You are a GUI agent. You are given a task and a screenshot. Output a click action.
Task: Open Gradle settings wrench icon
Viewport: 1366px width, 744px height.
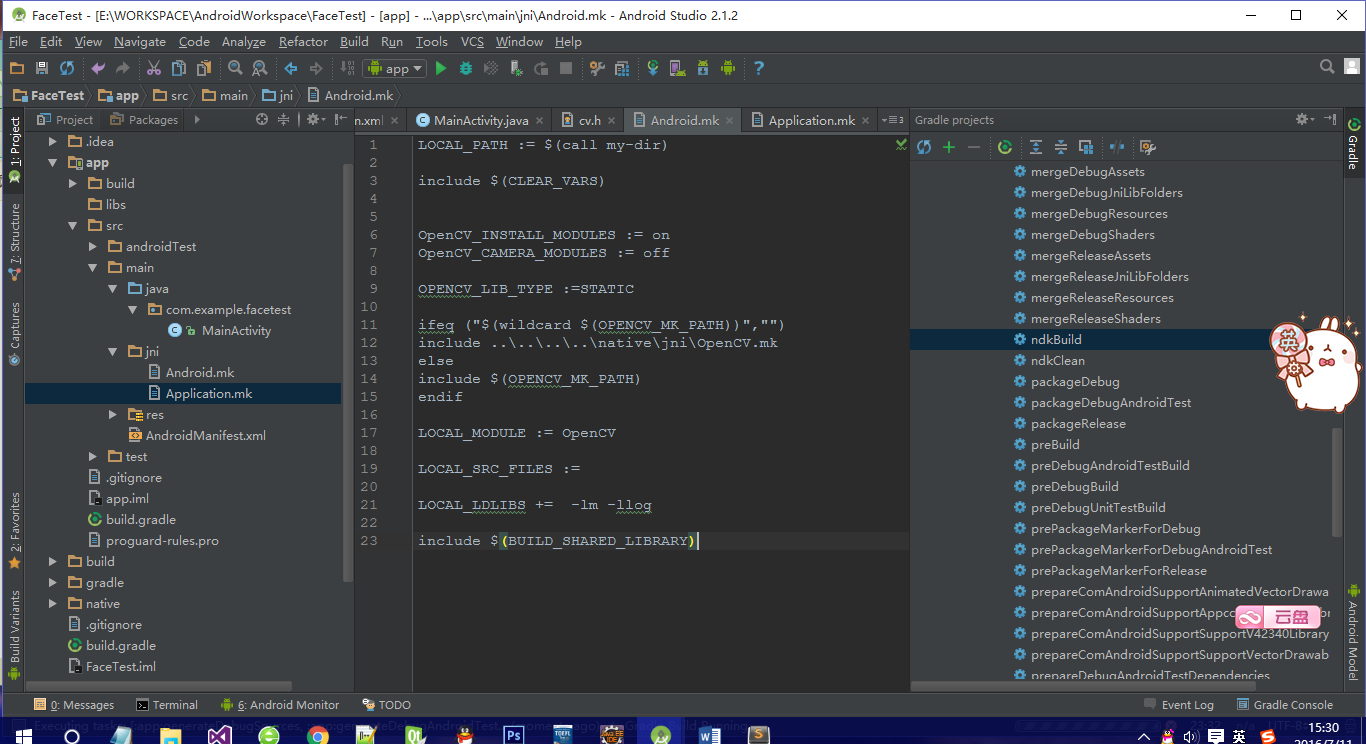click(1148, 147)
